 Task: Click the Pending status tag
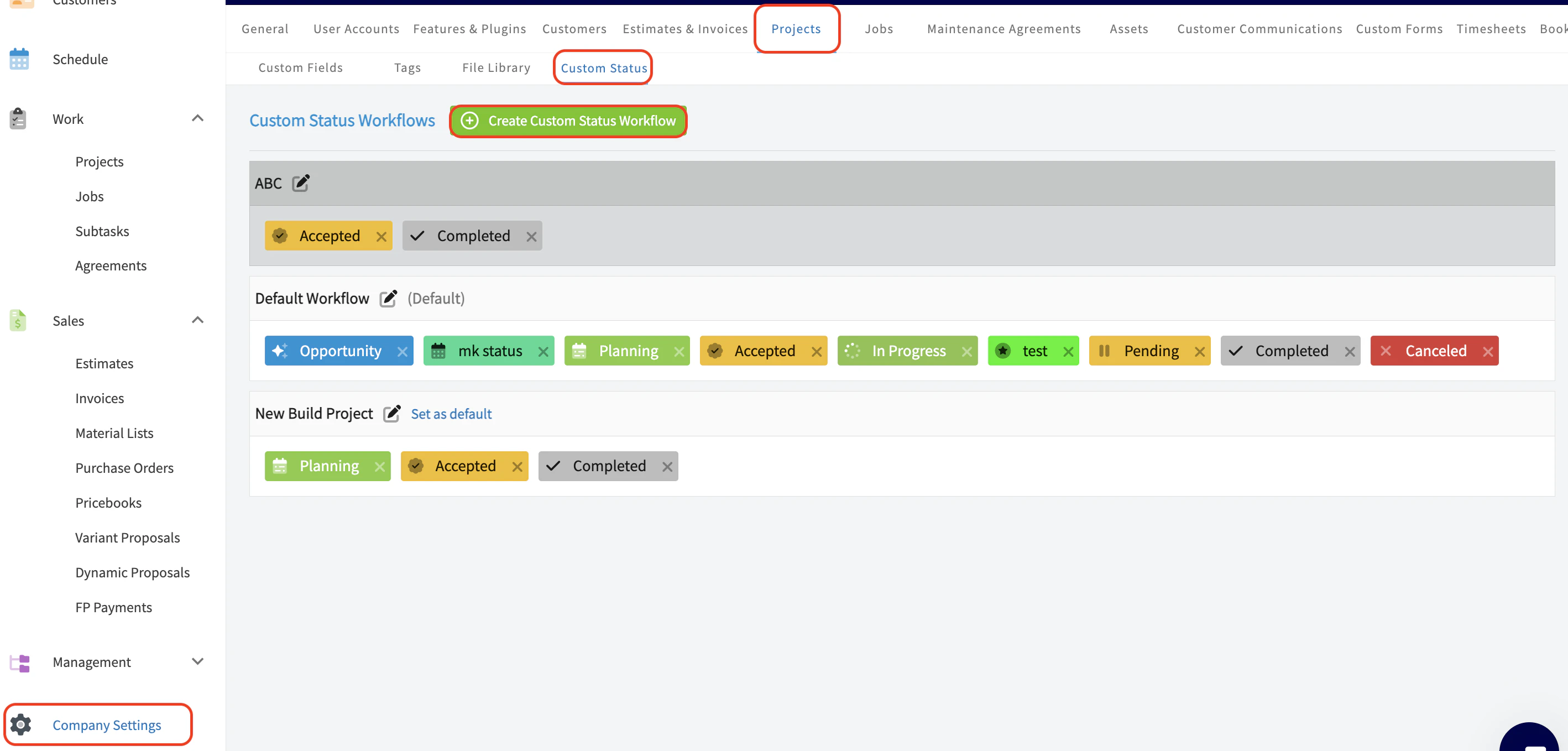point(1150,351)
